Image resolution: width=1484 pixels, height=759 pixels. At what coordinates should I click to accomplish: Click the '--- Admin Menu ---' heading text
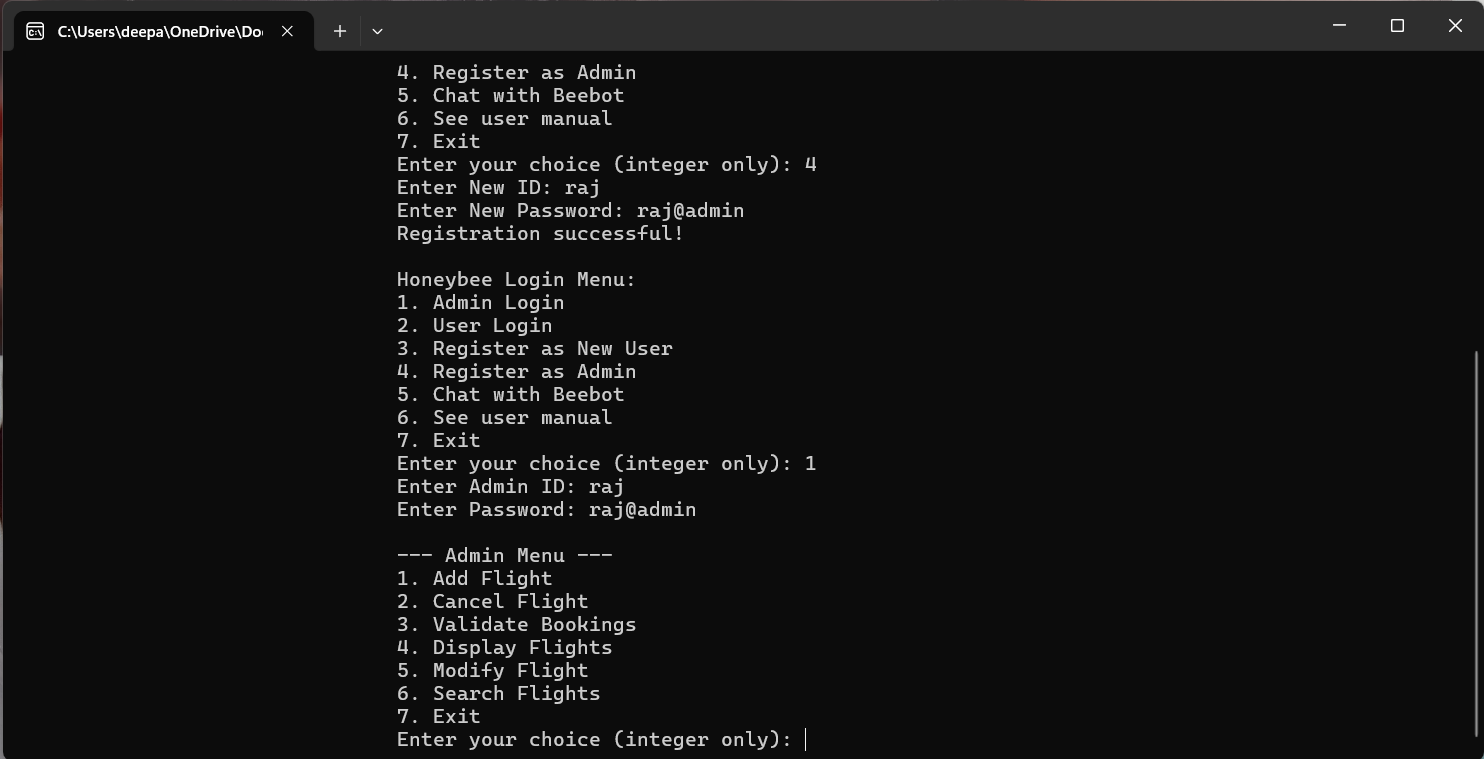coord(504,555)
